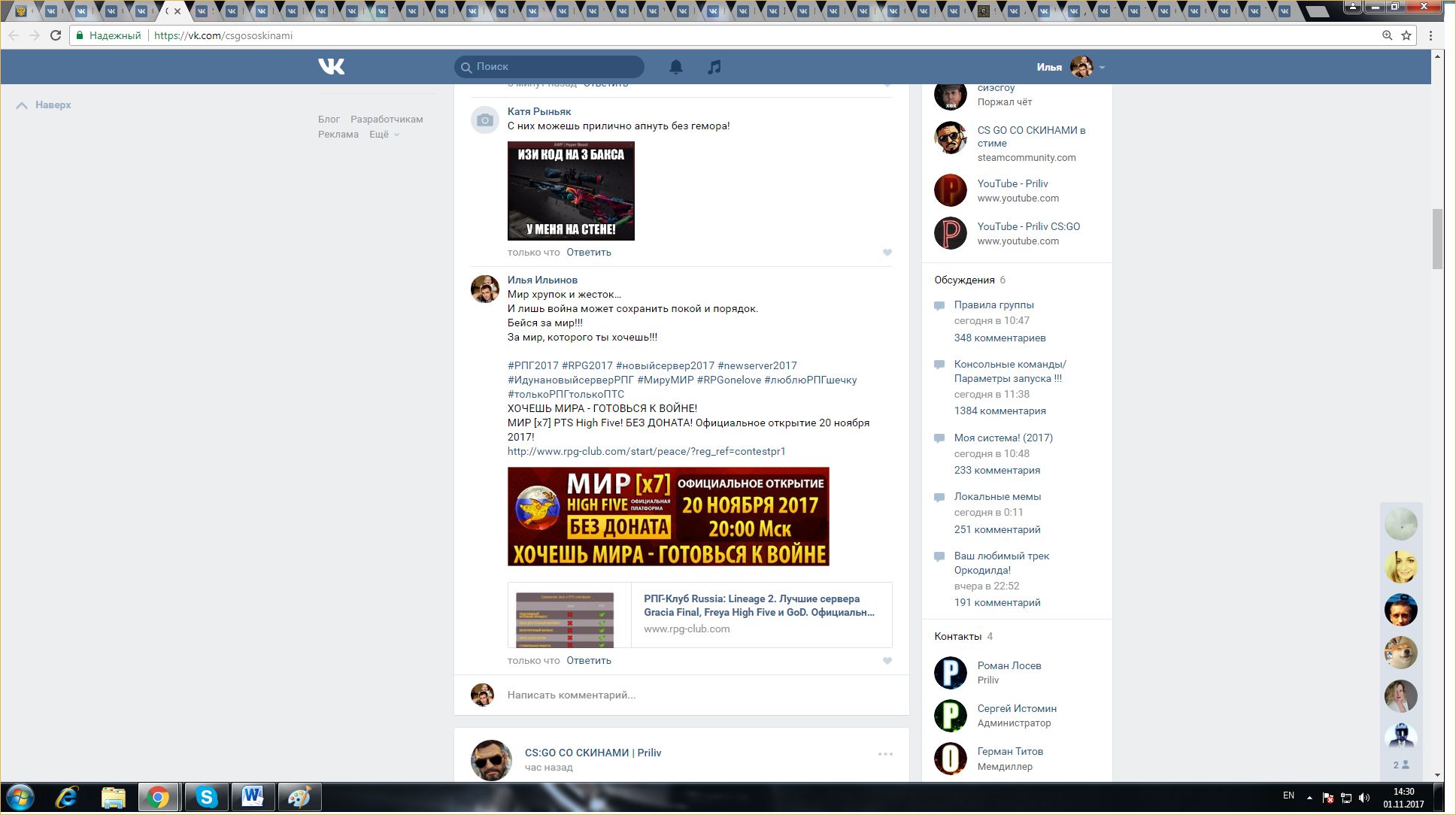
Task: Open Илья Ильинов's profile name
Action: coord(542,280)
